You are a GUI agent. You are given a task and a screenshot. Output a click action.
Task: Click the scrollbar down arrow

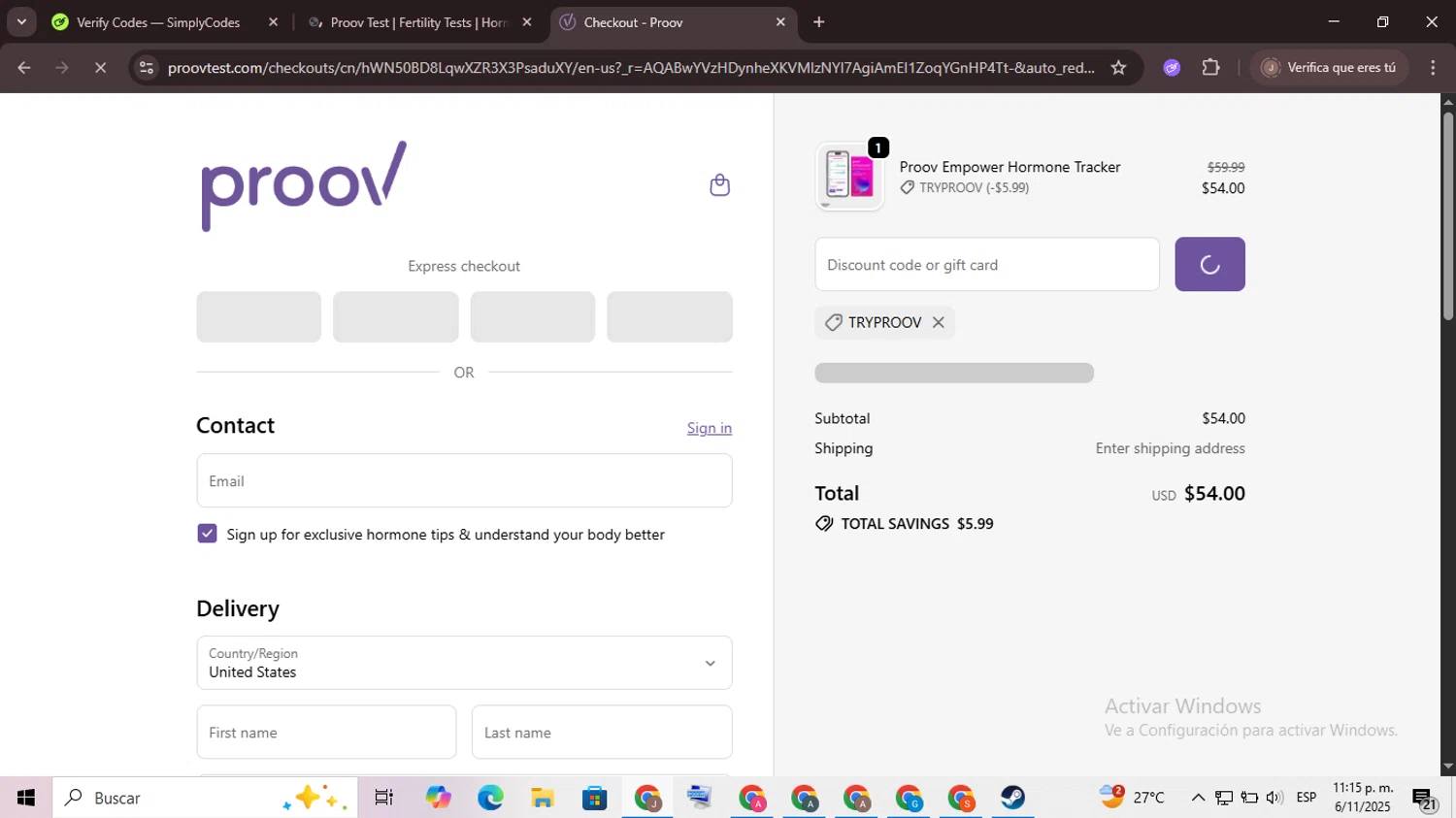[x=1448, y=767]
